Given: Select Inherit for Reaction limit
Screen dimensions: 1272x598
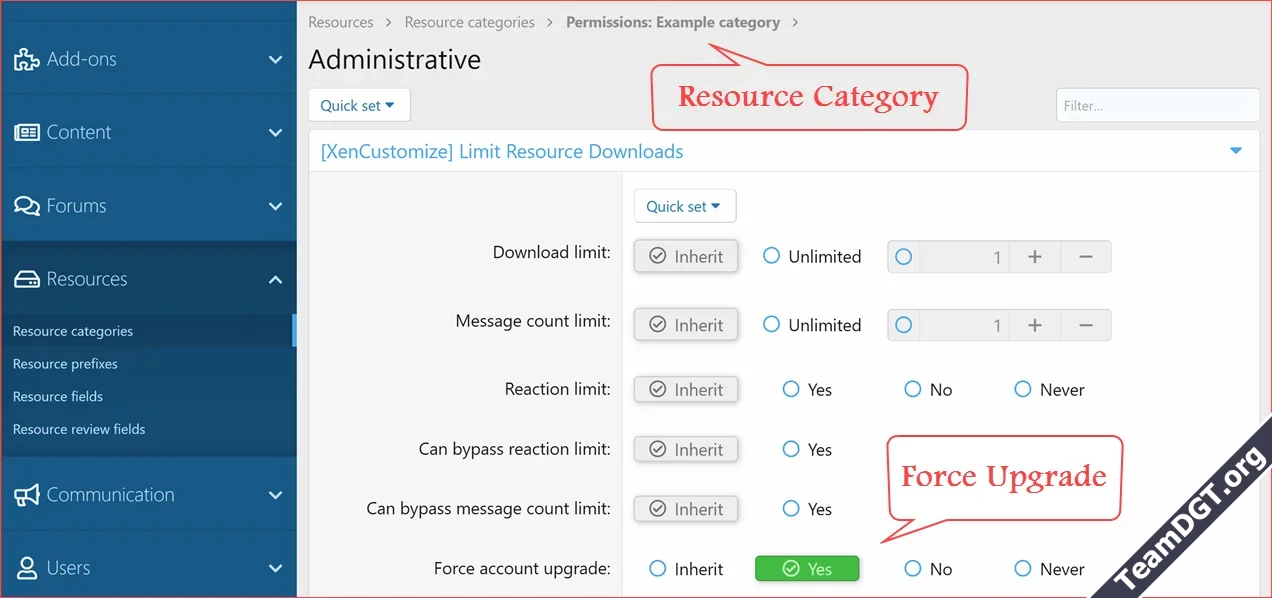Looking at the screenshot, I should (x=686, y=390).
